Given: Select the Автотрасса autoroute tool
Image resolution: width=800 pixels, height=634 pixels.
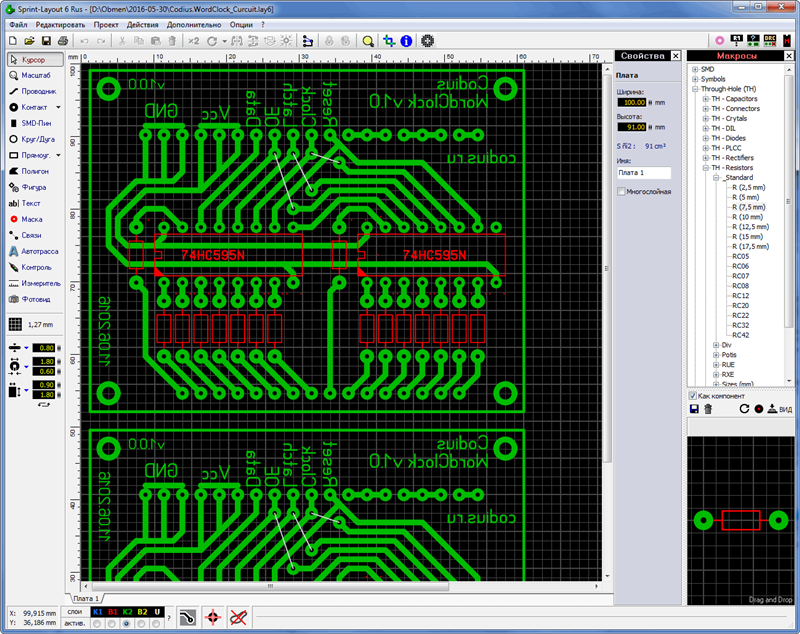Looking at the screenshot, I should point(36,251).
